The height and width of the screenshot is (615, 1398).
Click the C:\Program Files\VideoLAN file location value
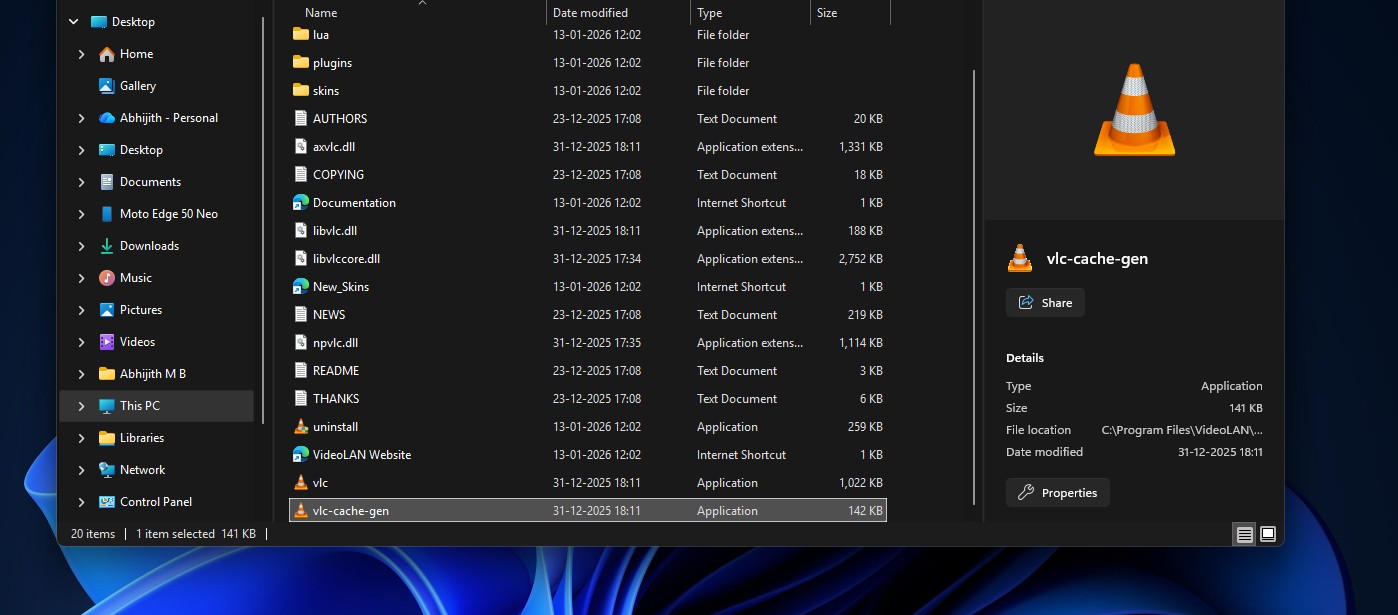[x=1182, y=430]
